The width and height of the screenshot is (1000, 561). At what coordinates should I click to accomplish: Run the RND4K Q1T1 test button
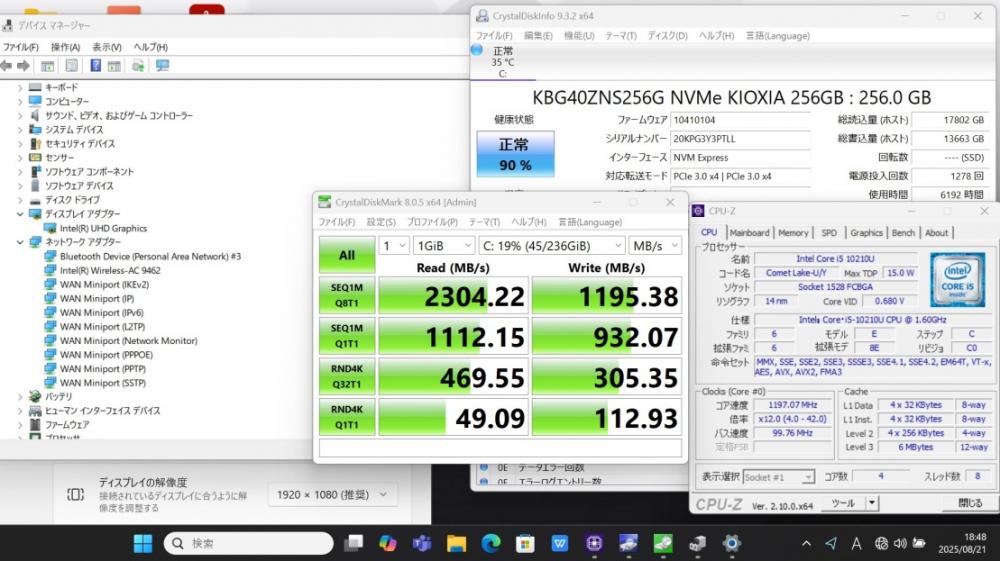click(347, 417)
